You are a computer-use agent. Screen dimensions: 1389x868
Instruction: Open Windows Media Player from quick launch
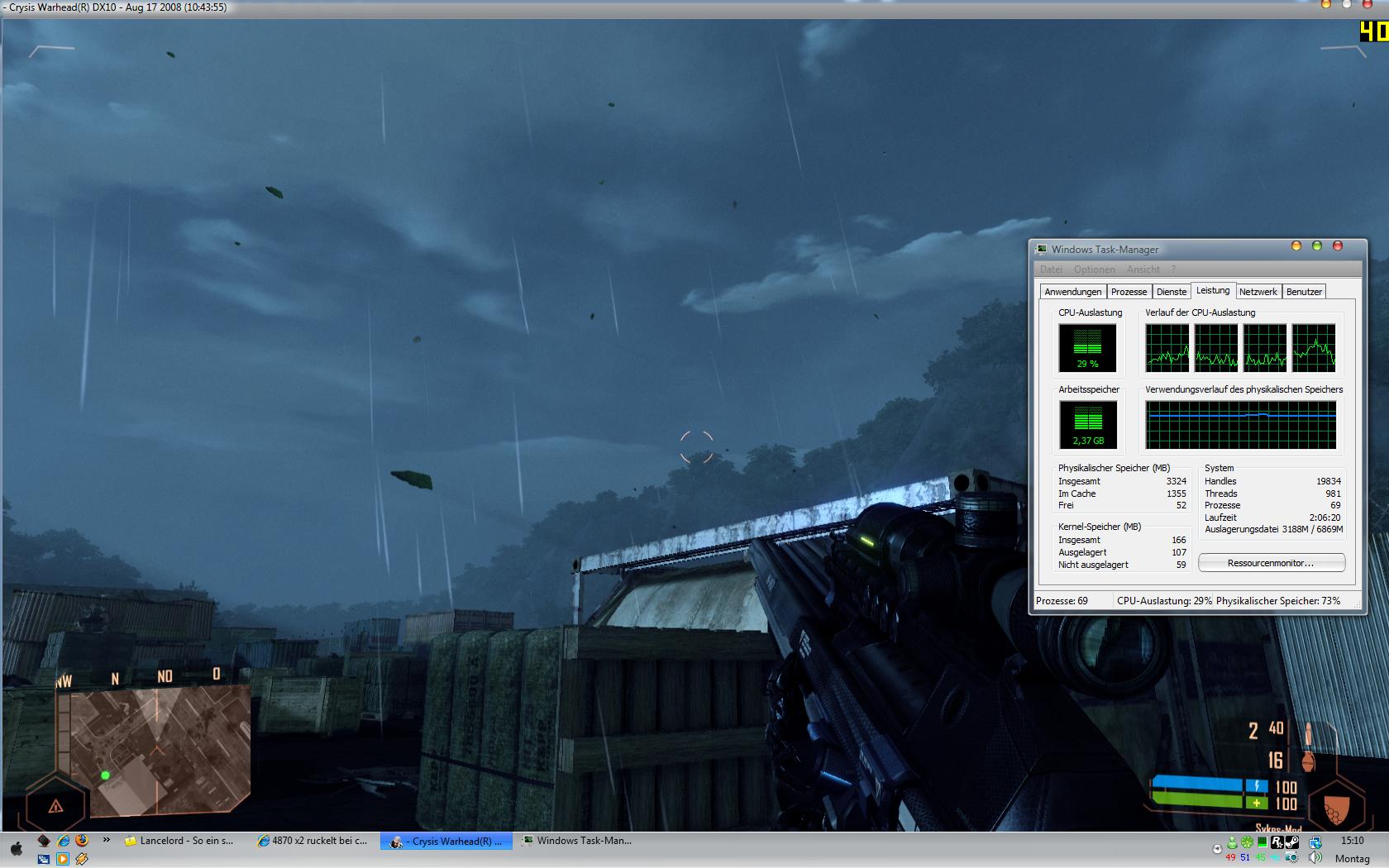tap(63, 859)
